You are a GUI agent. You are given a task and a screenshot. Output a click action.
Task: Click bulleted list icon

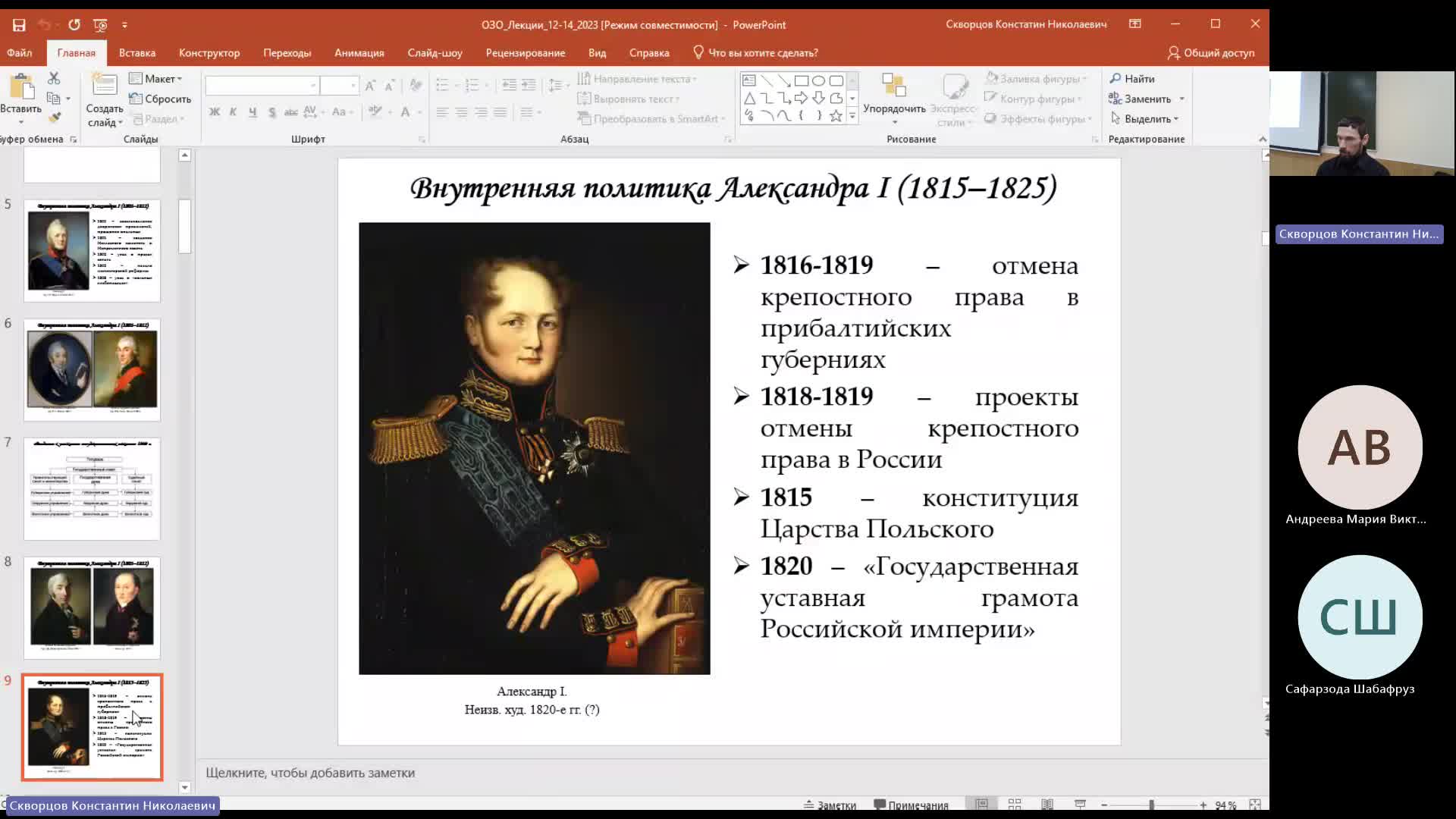pyautogui.click(x=443, y=85)
